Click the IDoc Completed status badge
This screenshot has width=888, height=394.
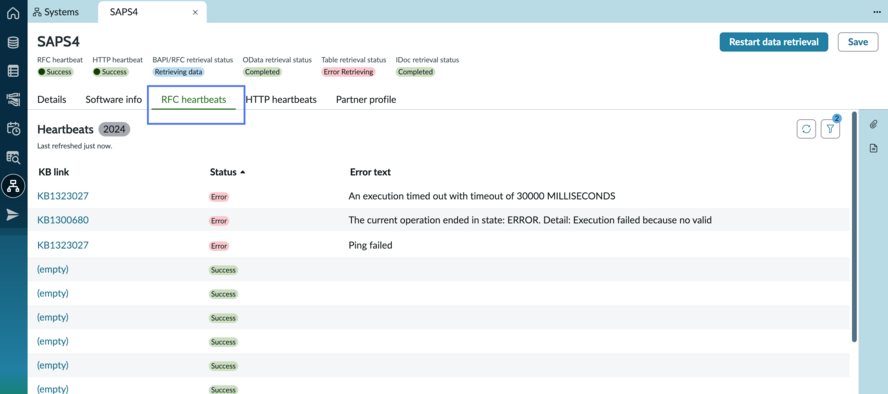click(x=415, y=72)
